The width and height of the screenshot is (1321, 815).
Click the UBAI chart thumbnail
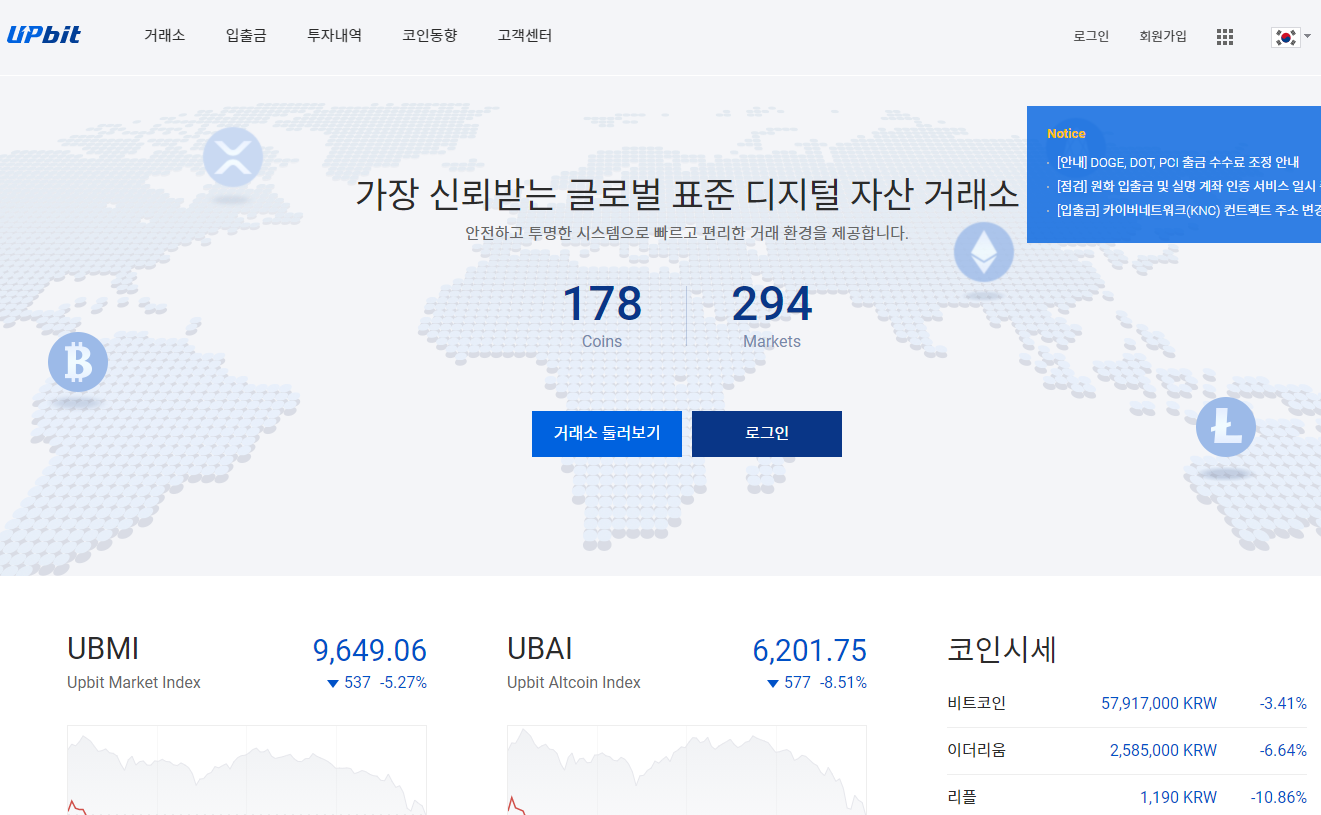click(x=687, y=770)
